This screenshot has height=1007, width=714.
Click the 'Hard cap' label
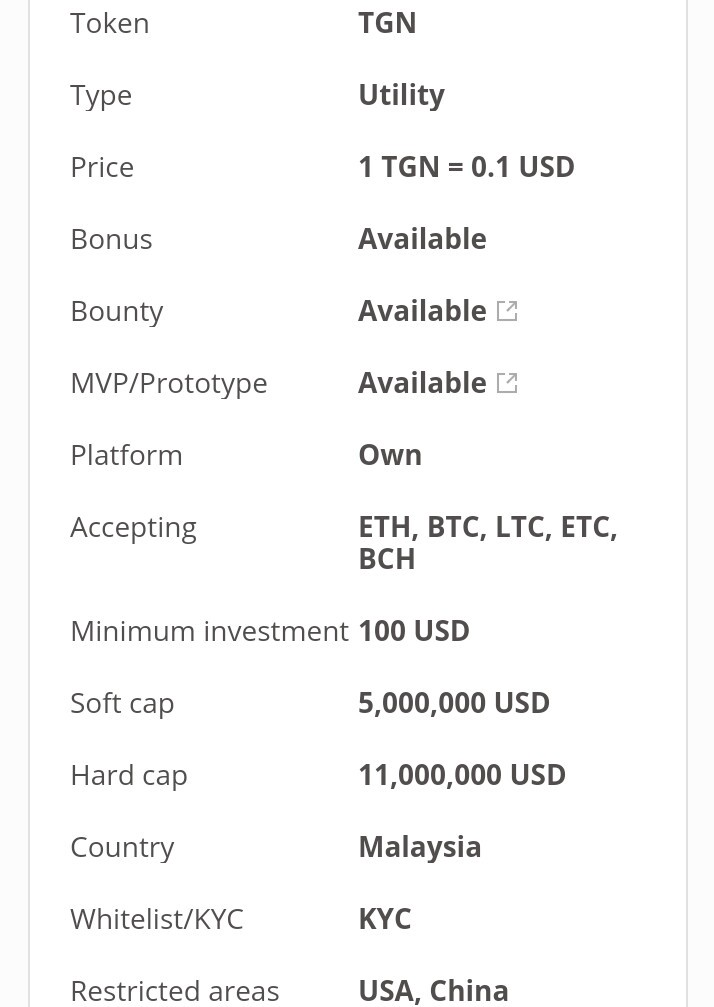tap(129, 775)
